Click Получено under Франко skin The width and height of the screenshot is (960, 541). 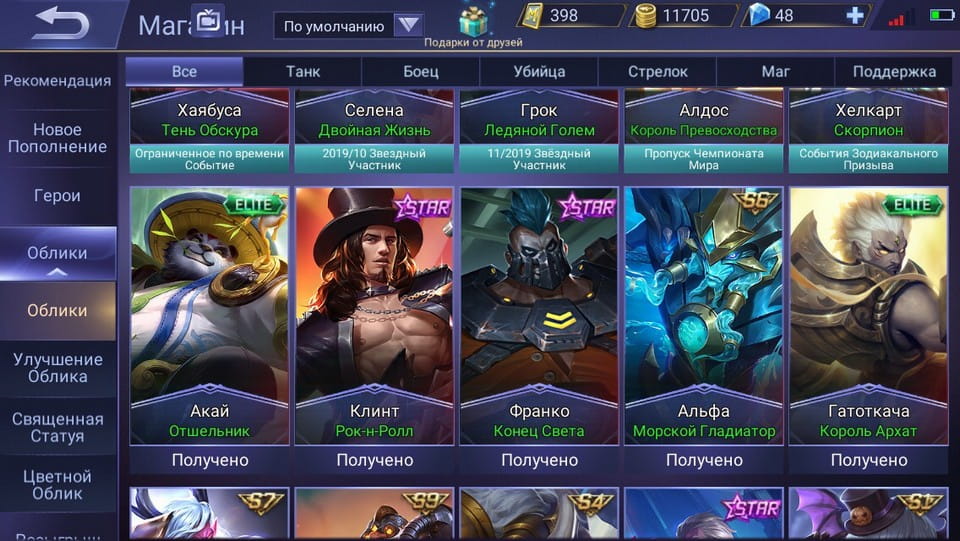(x=539, y=460)
